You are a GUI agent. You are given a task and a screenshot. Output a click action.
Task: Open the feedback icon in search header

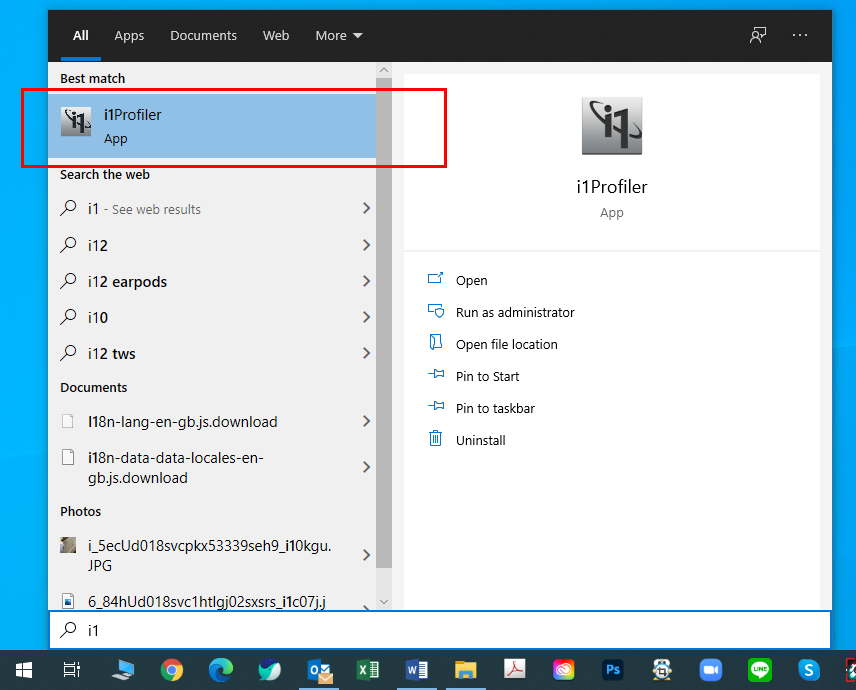pyautogui.click(x=758, y=35)
